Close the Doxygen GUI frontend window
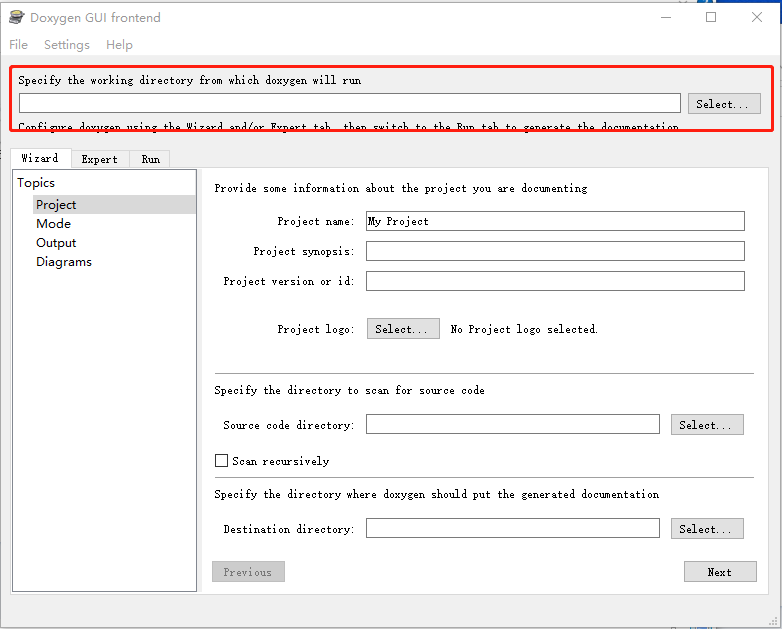This screenshot has height=629, width=782. [757, 17]
